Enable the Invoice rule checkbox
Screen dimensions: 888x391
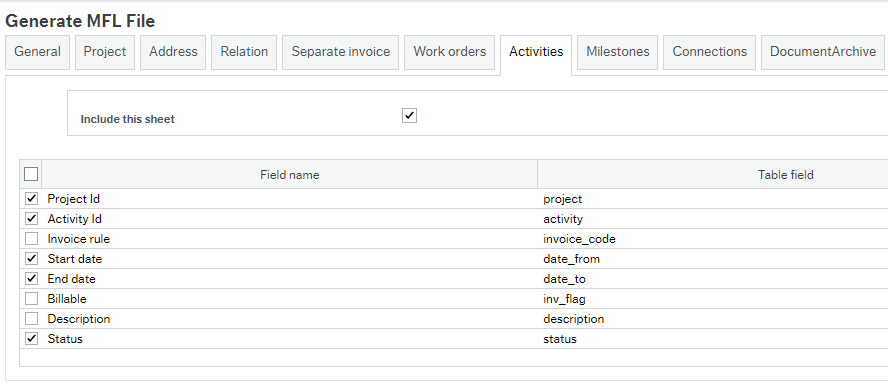32,239
